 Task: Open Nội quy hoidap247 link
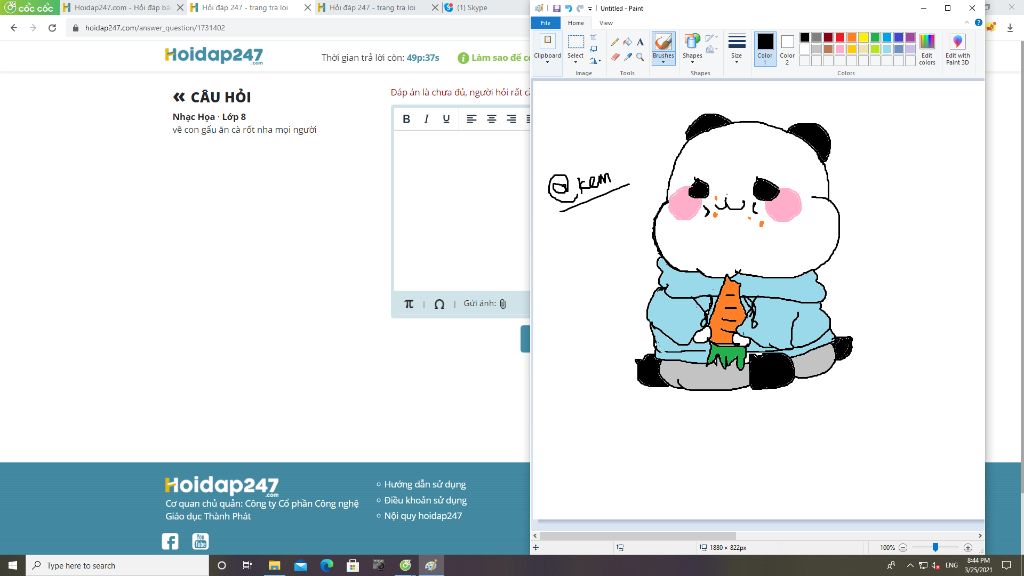point(423,516)
